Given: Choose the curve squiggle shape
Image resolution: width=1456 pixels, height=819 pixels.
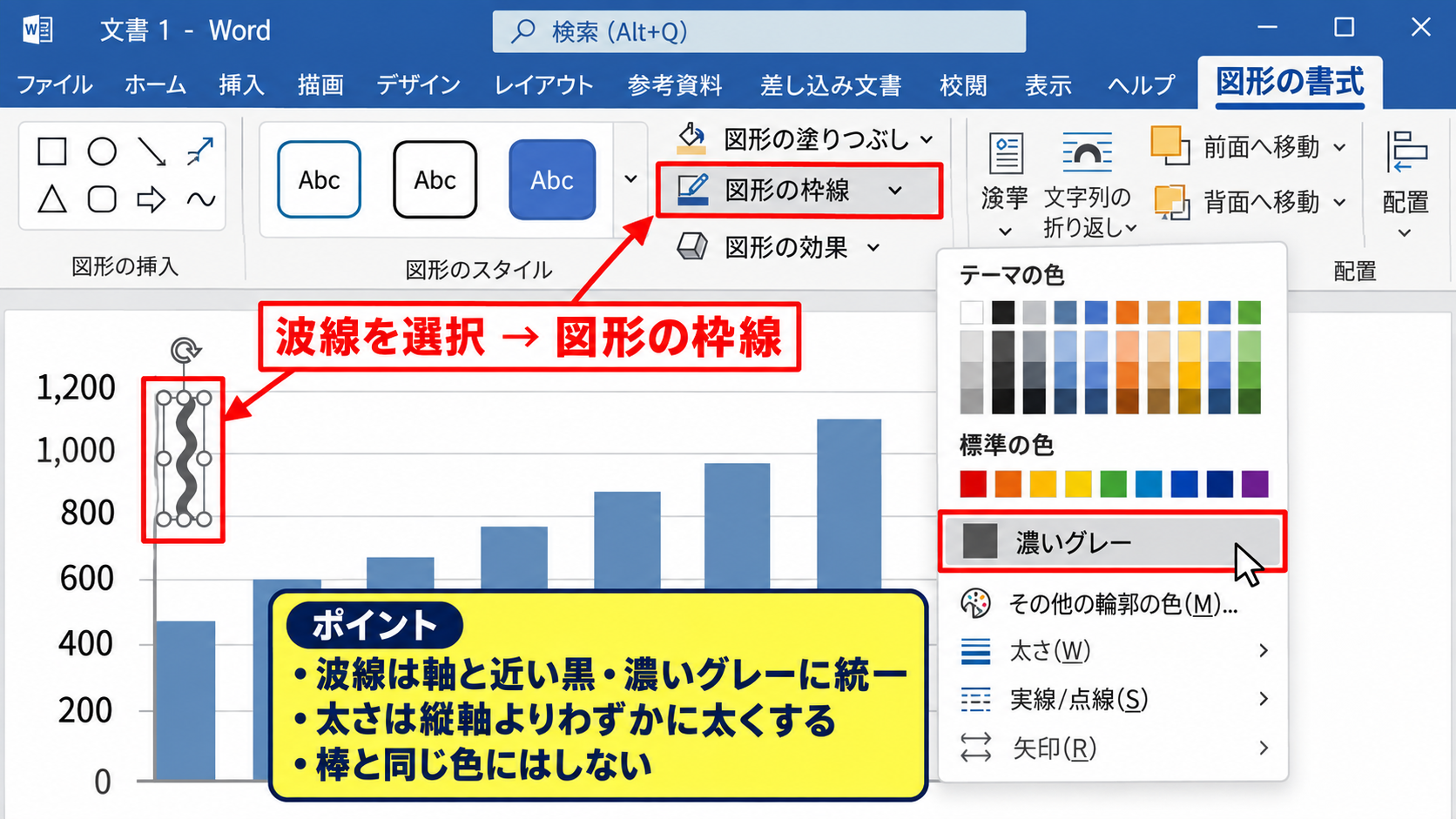Looking at the screenshot, I should 201,199.
